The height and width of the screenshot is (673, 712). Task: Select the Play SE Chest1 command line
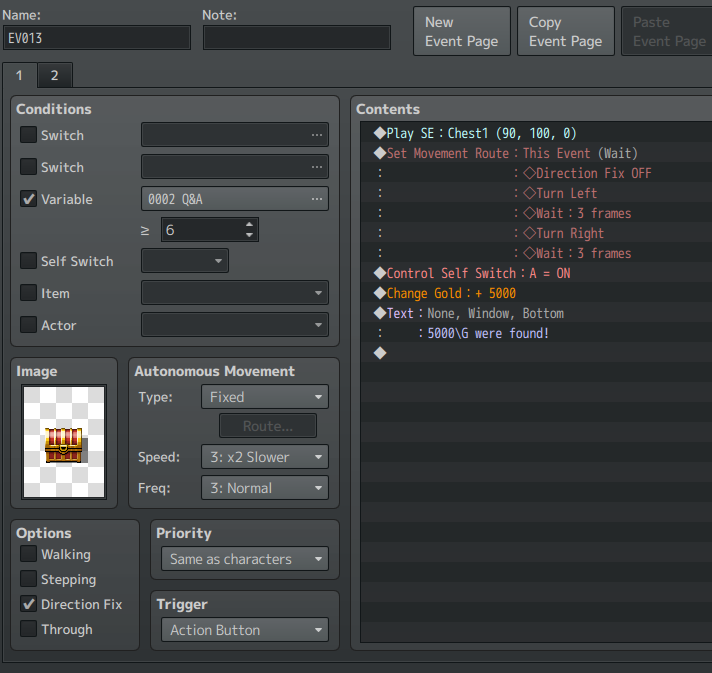tap(536, 133)
